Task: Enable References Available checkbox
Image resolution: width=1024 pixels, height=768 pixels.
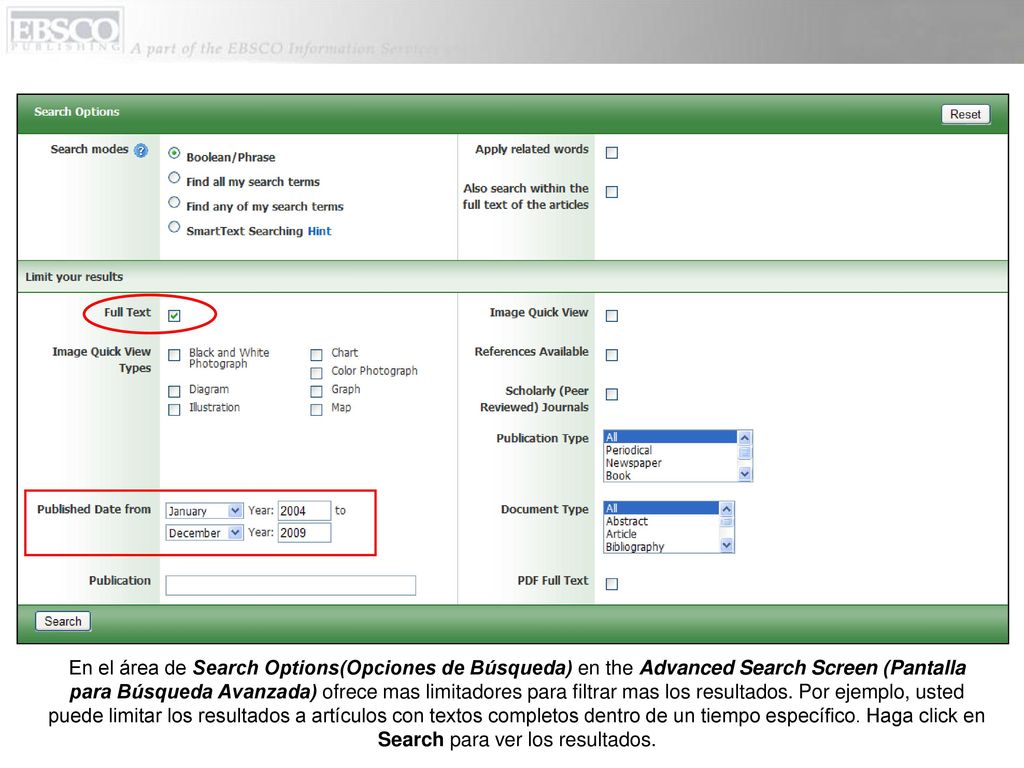Action: tap(612, 355)
